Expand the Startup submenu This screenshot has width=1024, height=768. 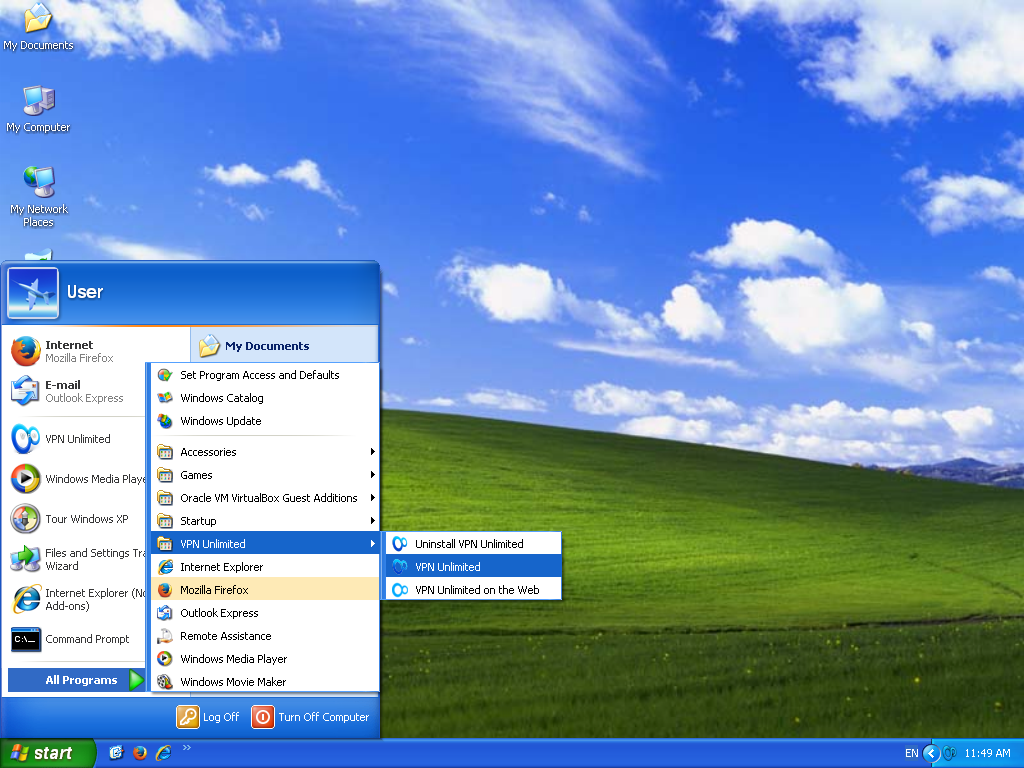265,520
